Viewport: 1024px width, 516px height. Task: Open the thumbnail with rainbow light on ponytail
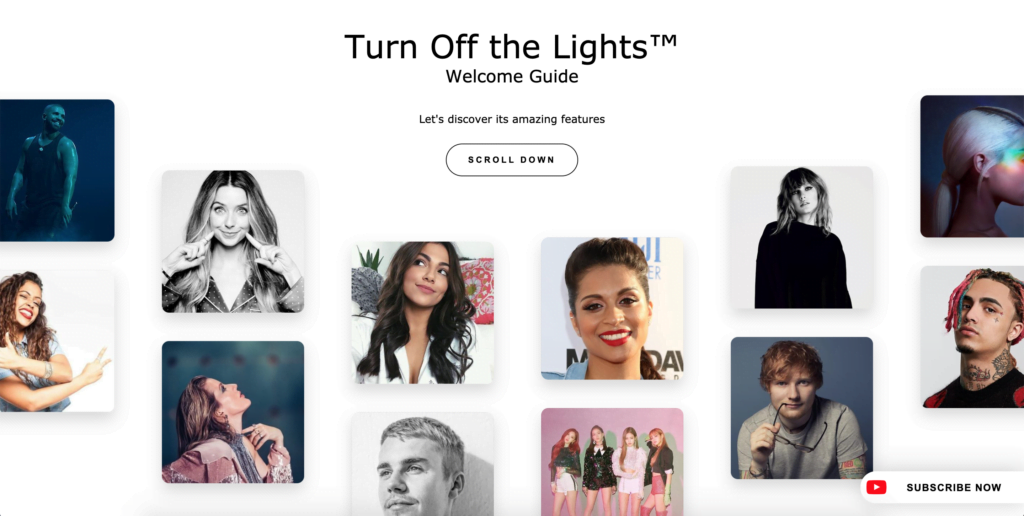pos(972,167)
